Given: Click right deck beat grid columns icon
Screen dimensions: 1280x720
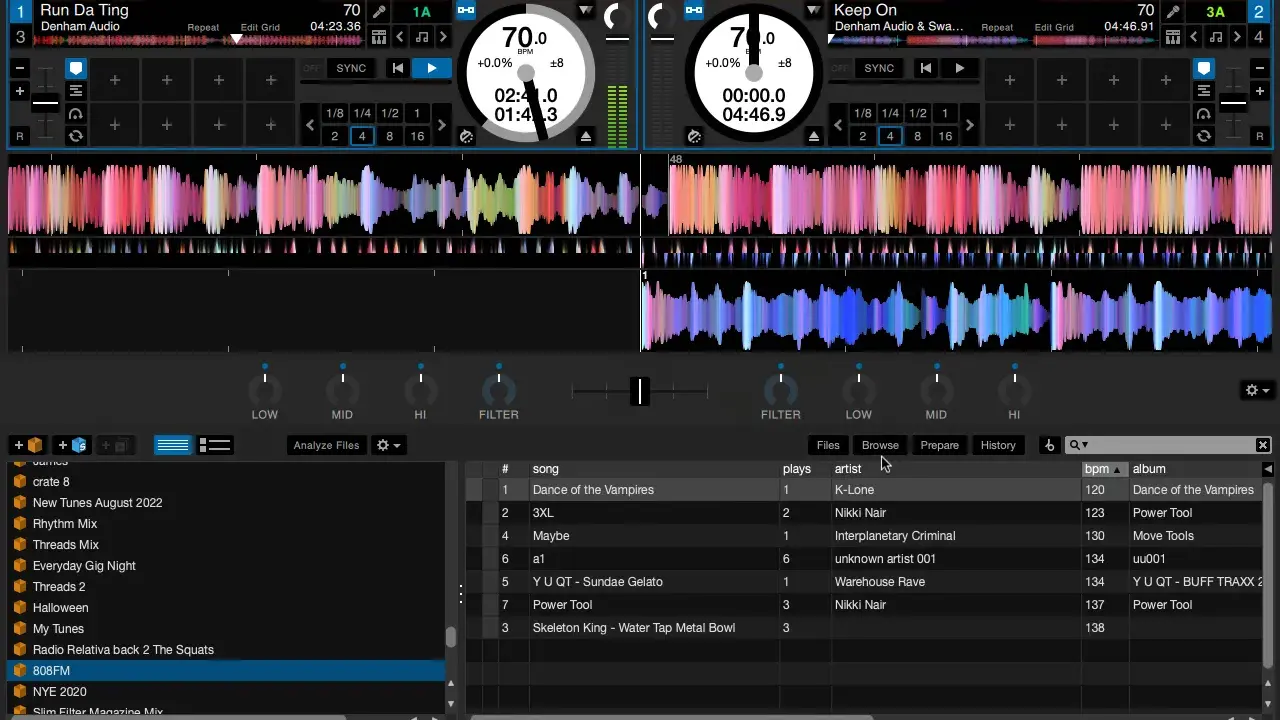Looking at the screenshot, I should (1173, 37).
